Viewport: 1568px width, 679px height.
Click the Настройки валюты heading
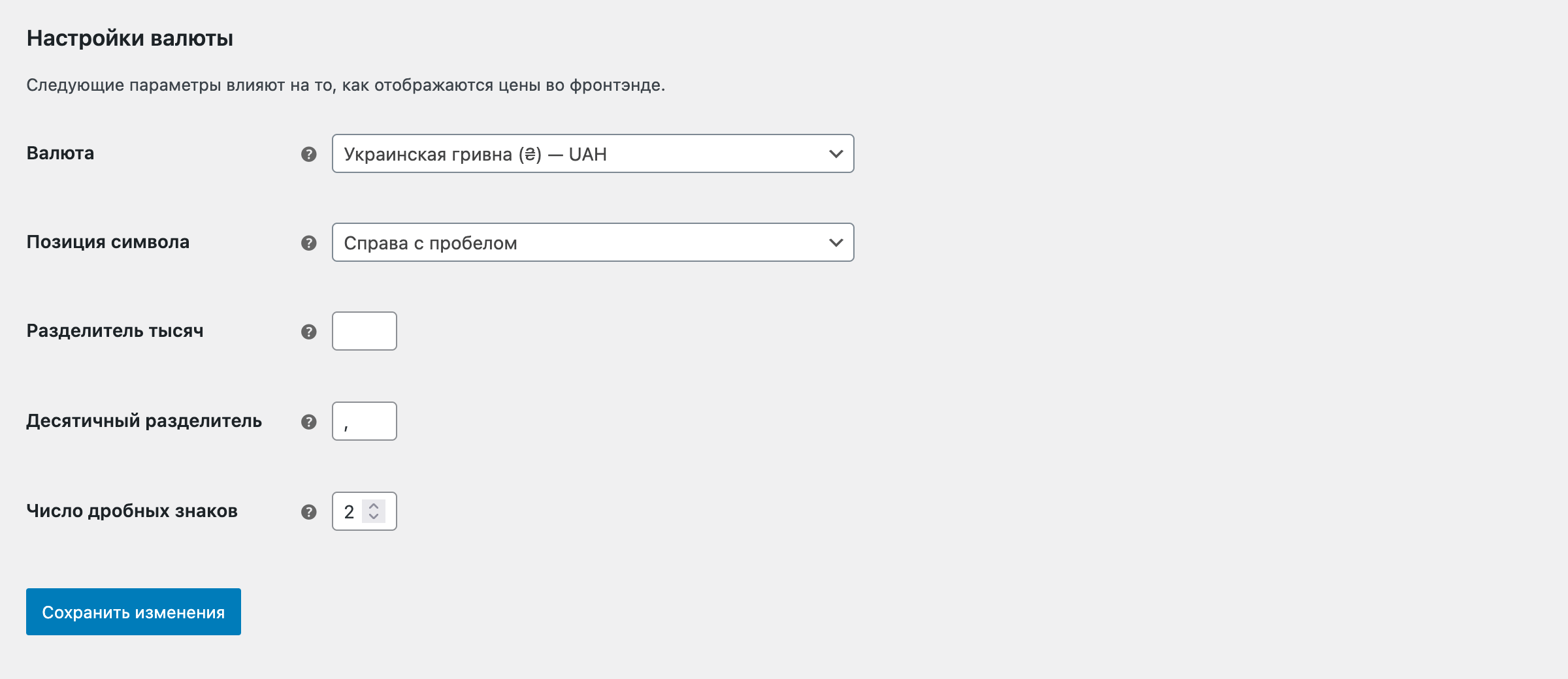(130, 39)
